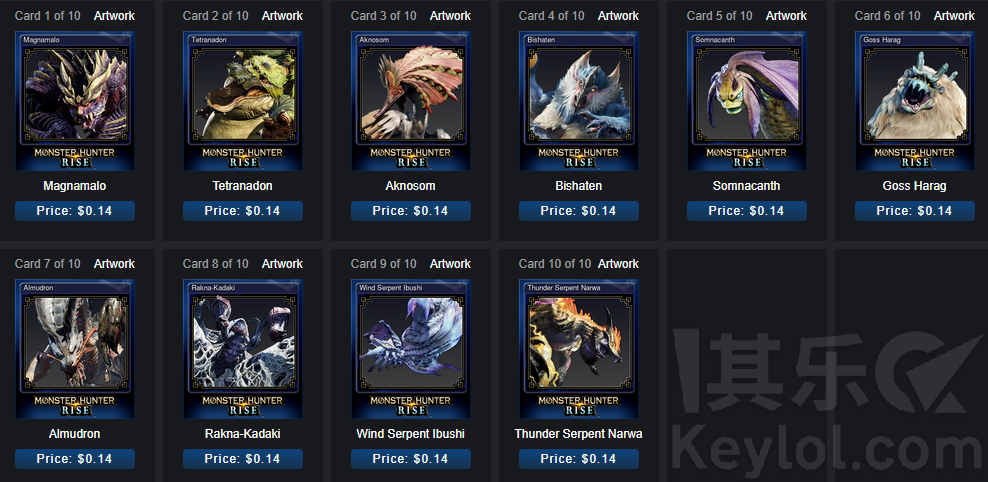The height and width of the screenshot is (482, 988).
Task: Open the Somnacanth card thumbnail
Action: [747, 101]
